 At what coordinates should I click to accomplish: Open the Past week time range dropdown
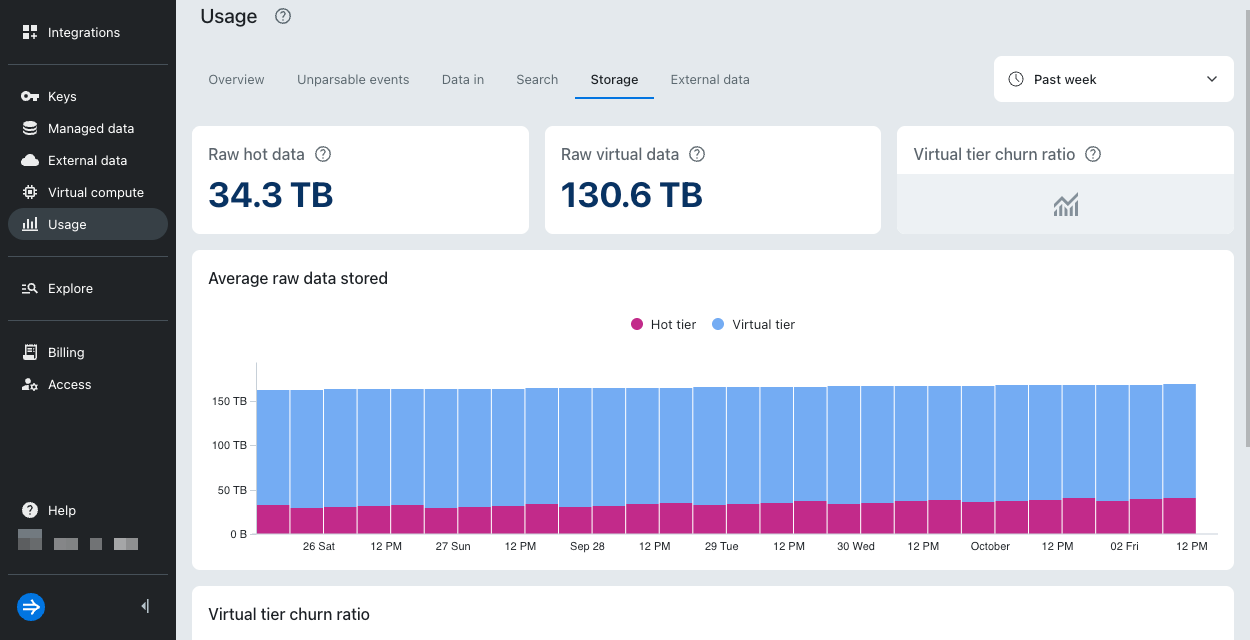pos(1113,79)
